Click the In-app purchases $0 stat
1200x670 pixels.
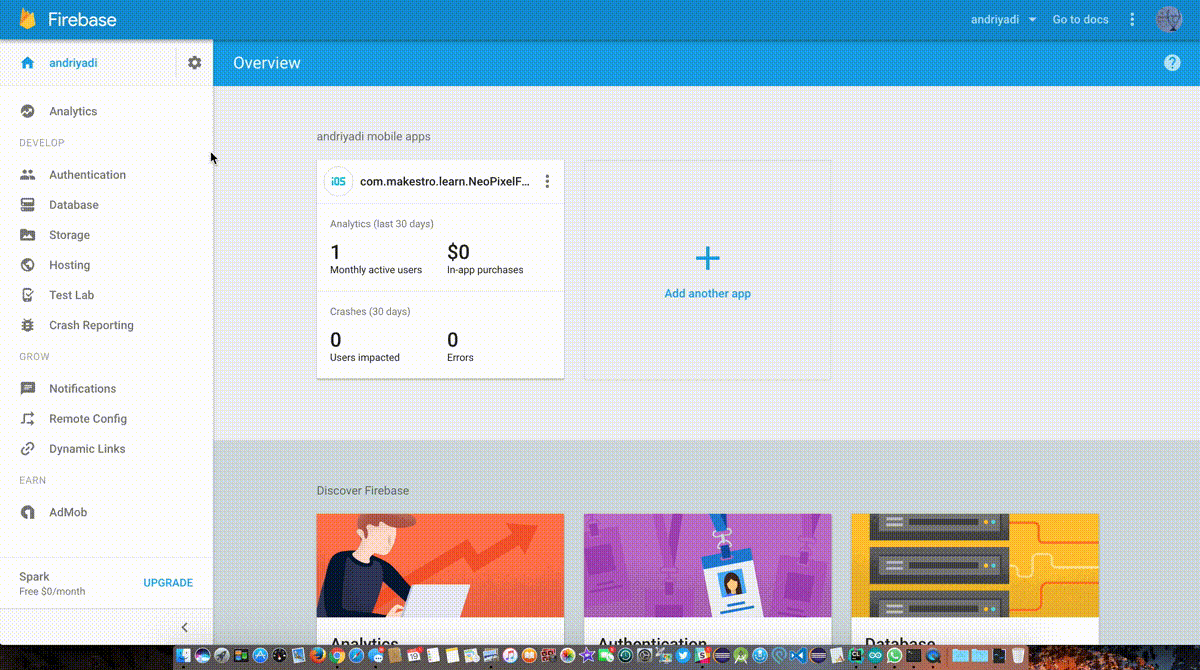485,259
